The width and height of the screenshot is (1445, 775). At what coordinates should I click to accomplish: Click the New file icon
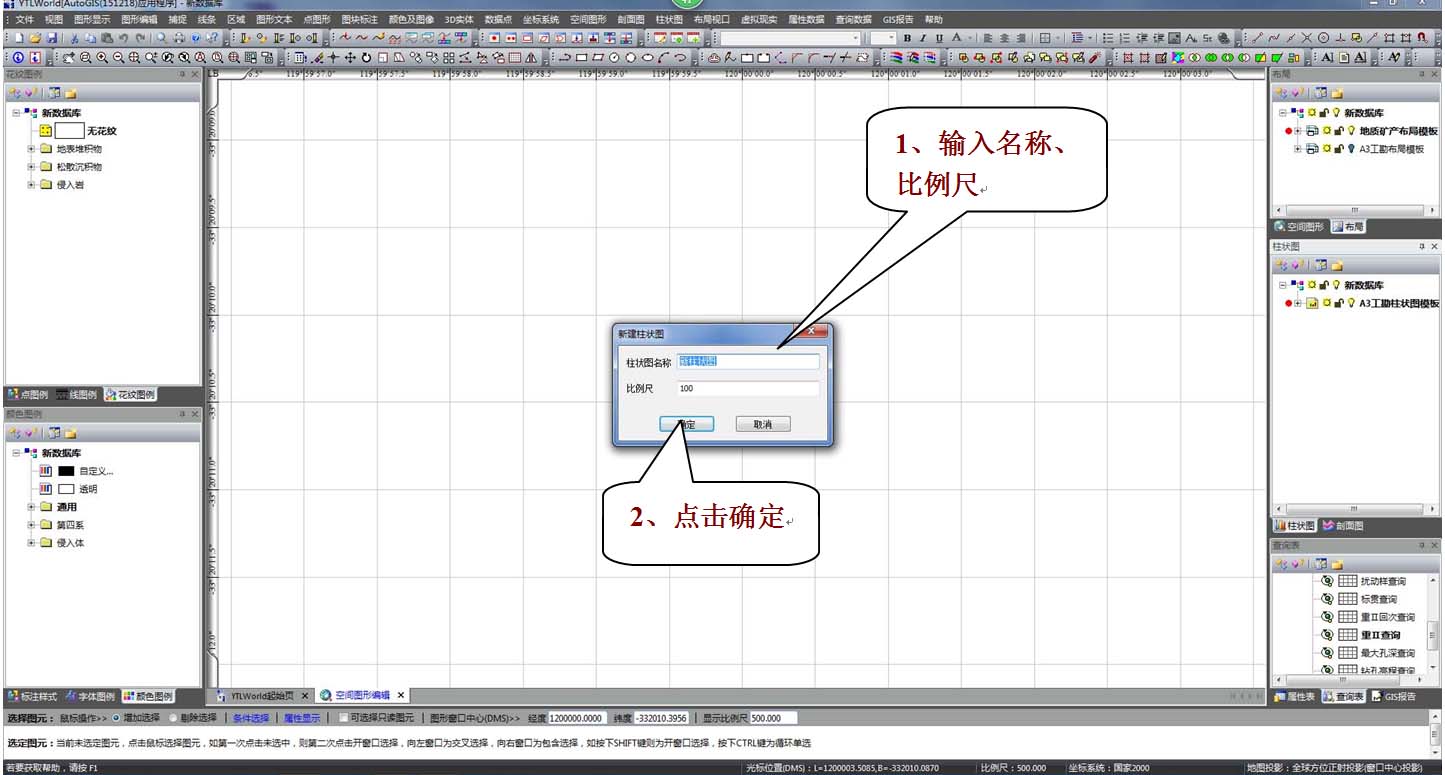19,38
